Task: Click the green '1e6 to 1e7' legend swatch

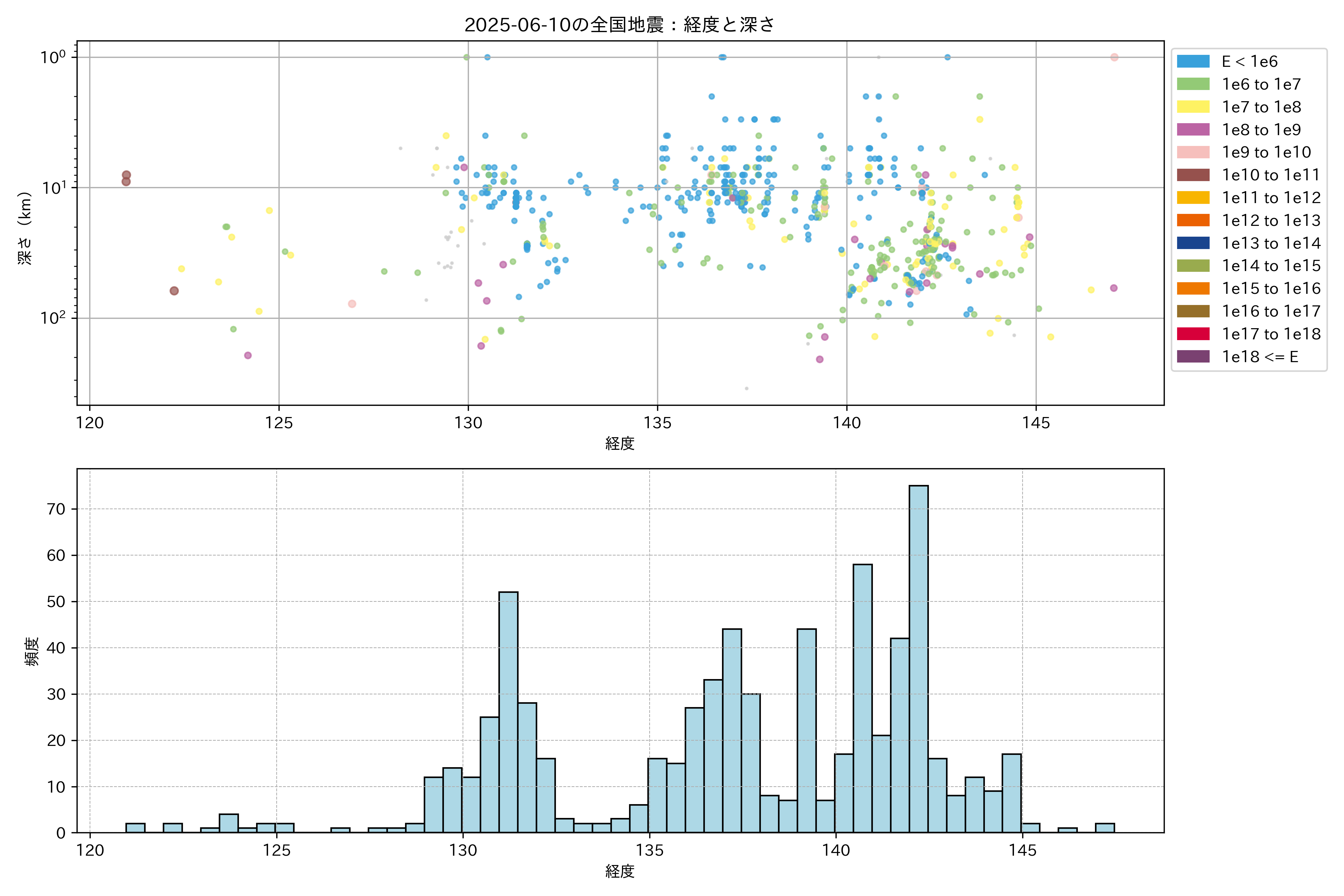Action: tap(1193, 84)
